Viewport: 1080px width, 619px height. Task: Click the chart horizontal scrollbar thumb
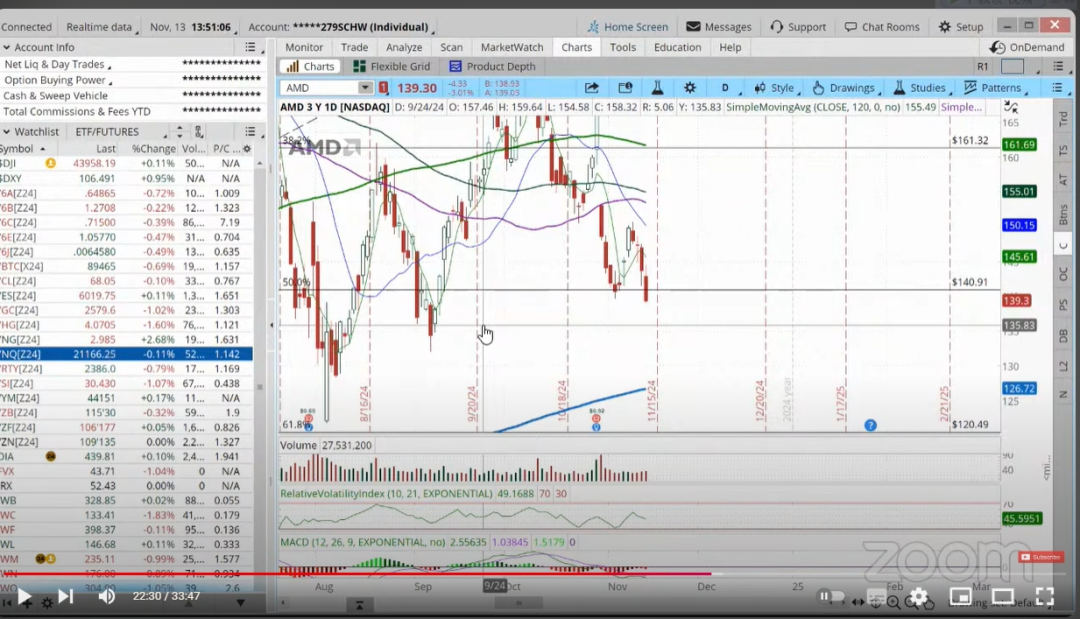[518, 603]
